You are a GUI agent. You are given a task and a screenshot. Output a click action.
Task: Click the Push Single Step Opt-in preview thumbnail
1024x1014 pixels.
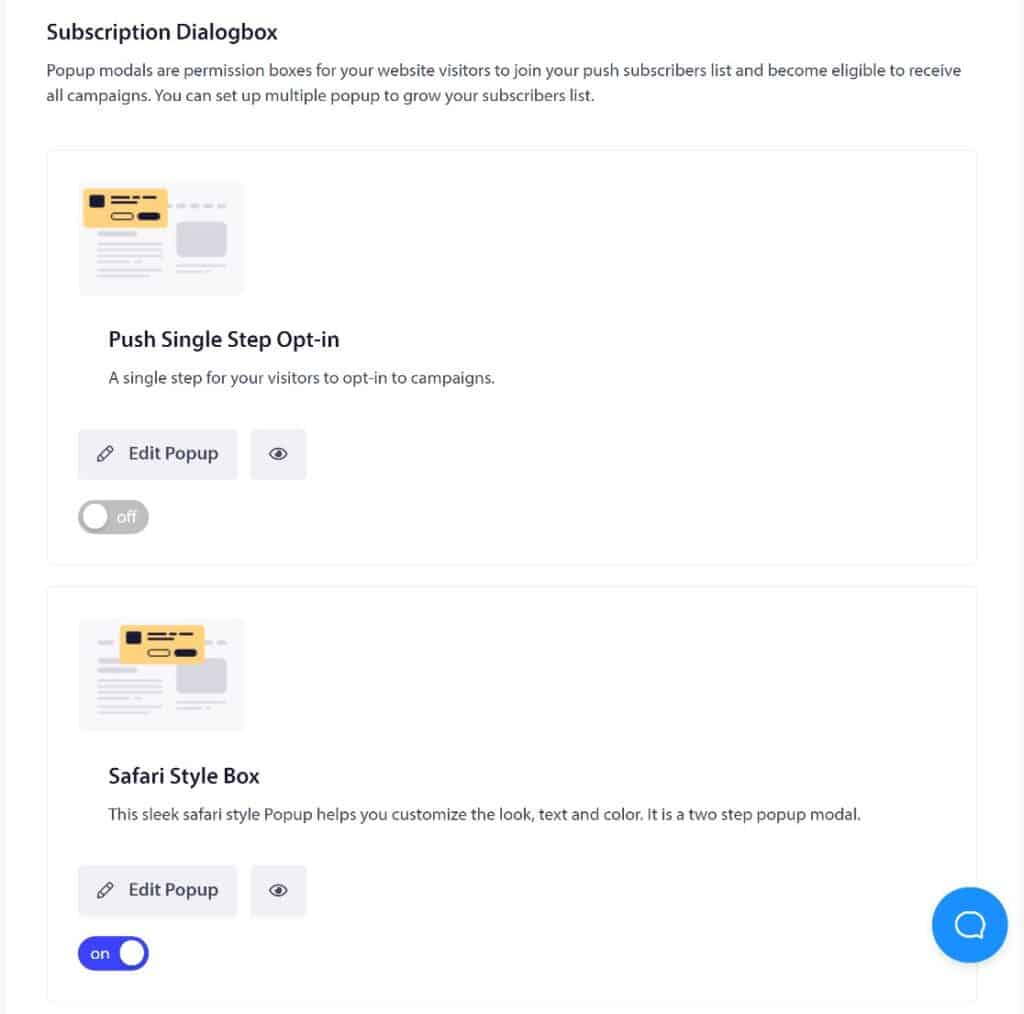pyautogui.click(x=161, y=237)
